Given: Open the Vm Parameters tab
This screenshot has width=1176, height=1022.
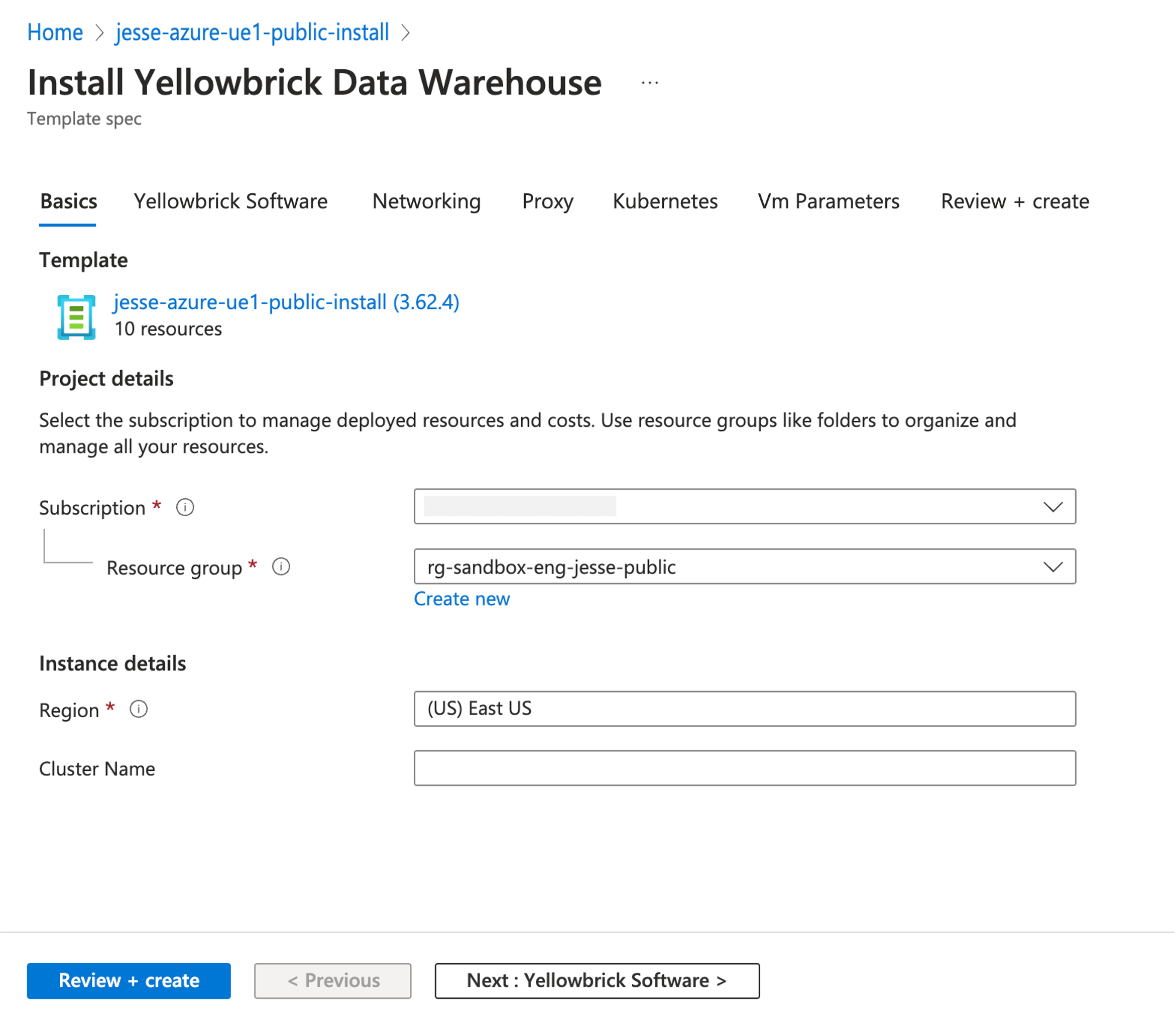Looking at the screenshot, I should click(x=828, y=202).
